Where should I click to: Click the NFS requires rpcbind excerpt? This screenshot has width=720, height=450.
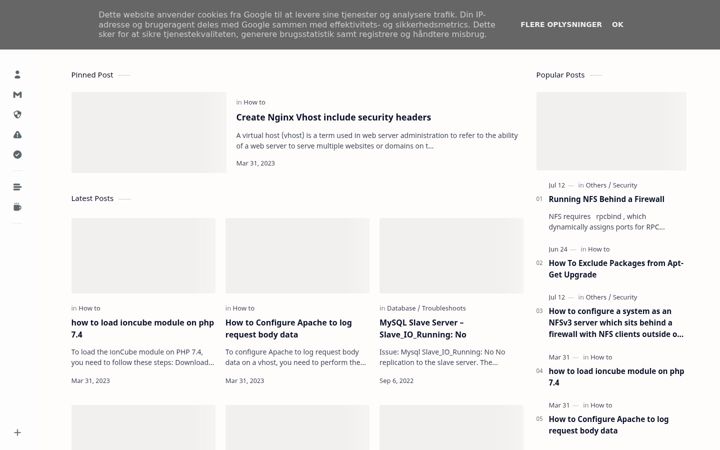point(606,221)
